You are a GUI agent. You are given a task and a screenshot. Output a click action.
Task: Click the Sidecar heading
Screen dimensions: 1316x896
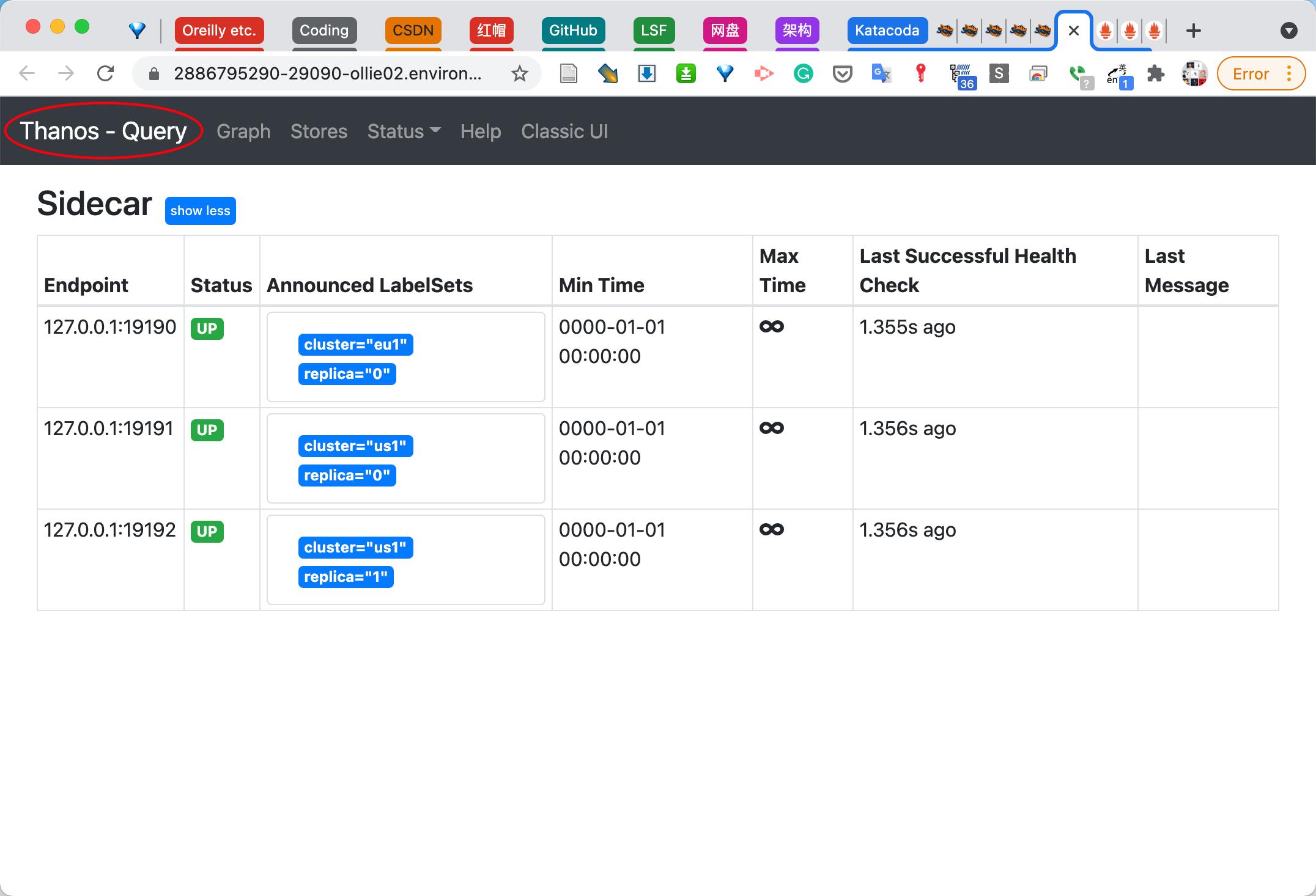coord(94,204)
